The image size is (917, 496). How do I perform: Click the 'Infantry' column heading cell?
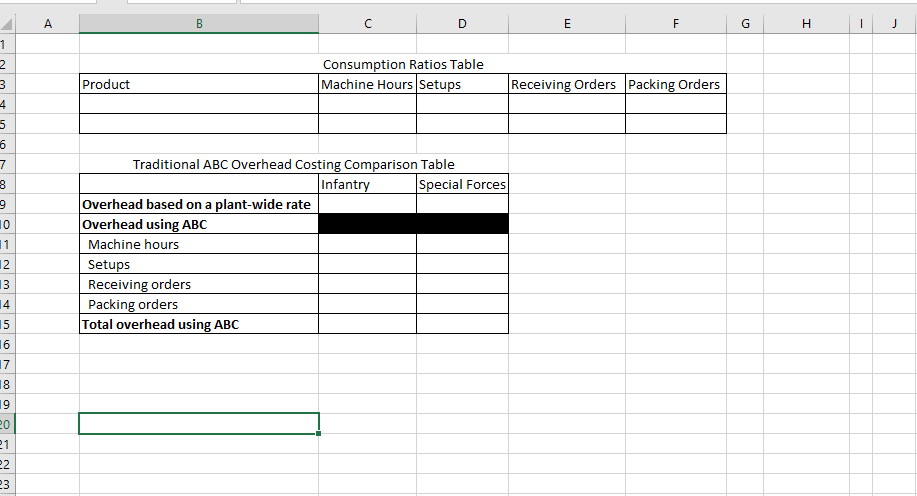[367, 184]
